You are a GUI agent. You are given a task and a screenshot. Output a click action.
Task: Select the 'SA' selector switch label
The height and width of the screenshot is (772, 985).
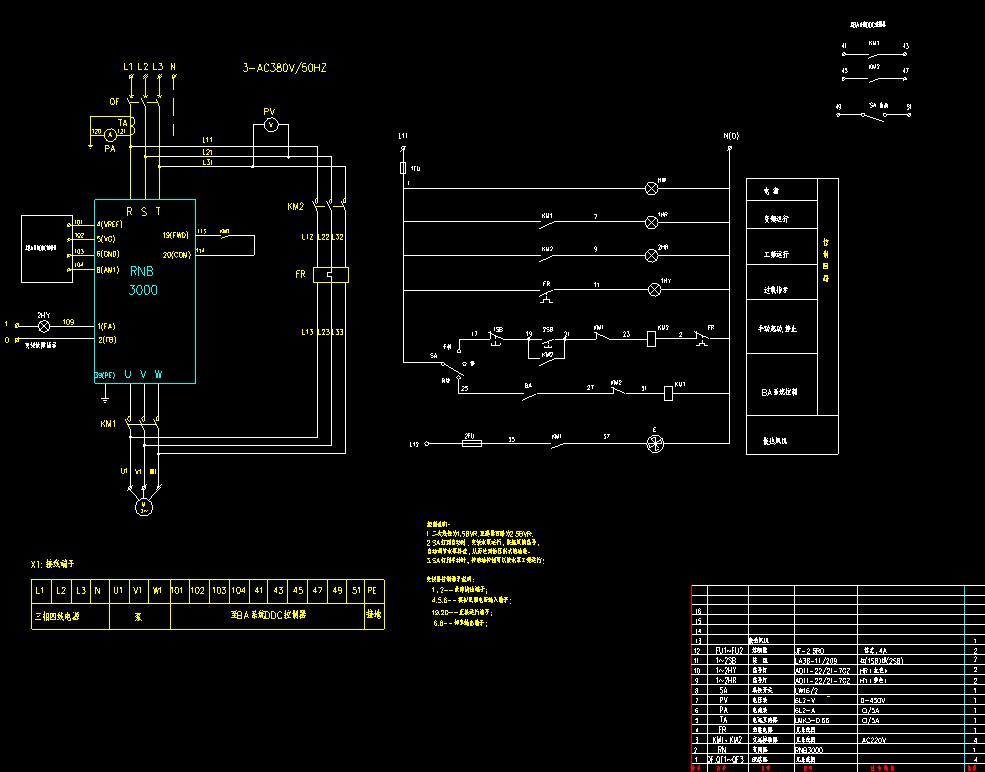click(x=433, y=356)
